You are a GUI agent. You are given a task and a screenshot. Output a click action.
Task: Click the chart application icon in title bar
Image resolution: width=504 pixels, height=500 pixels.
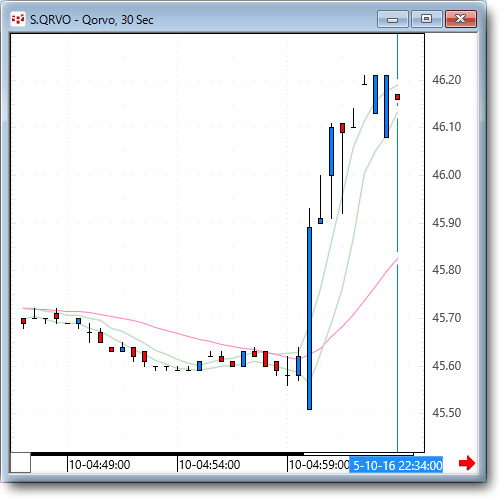(x=18, y=19)
